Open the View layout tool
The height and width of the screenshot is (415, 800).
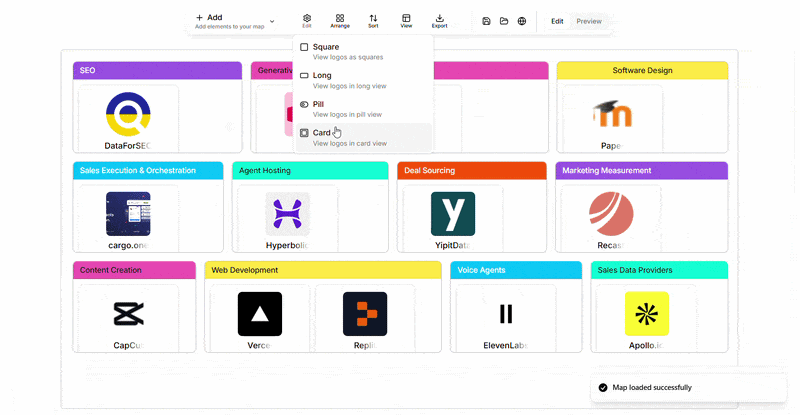[x=406, y=21]
